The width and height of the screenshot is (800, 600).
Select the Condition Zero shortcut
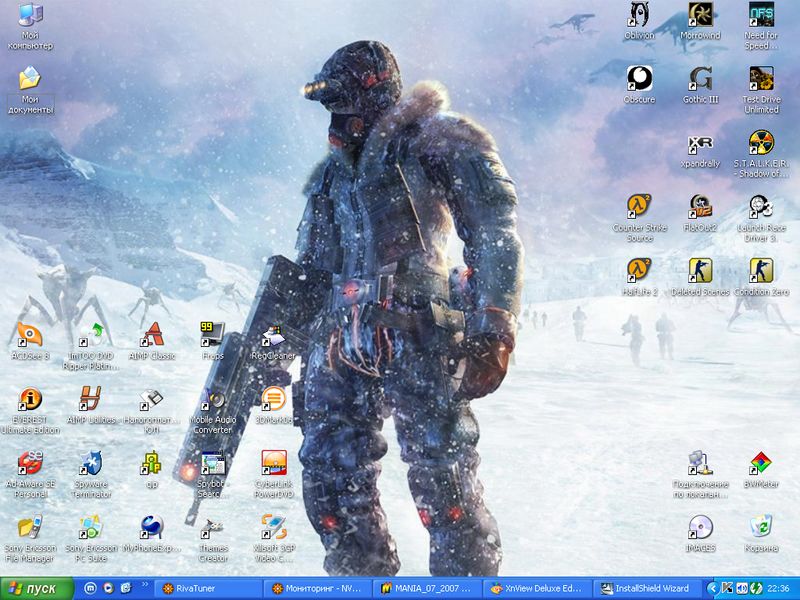[x=761, y=271]
